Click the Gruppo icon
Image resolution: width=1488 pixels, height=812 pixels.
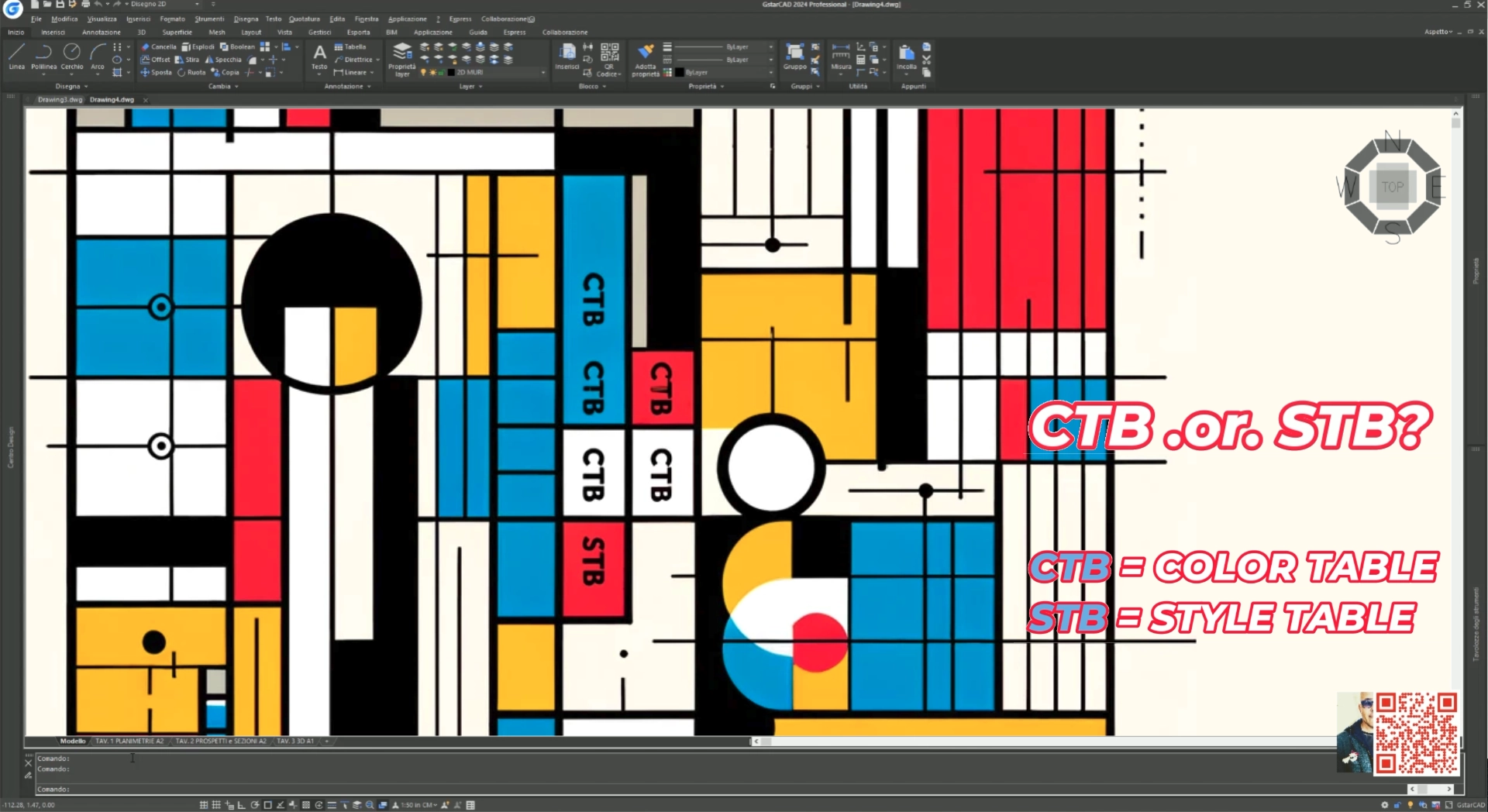click(x=795, y=56)
